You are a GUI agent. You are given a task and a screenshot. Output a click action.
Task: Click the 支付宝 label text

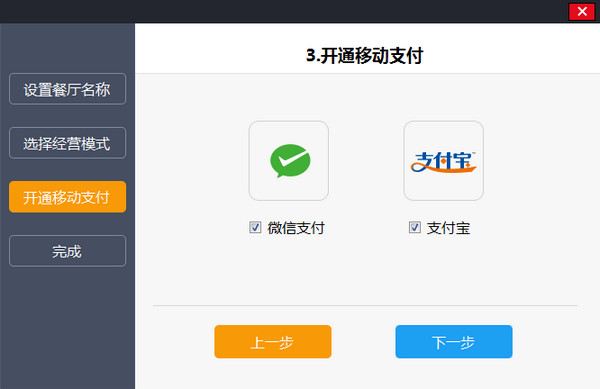448,228
